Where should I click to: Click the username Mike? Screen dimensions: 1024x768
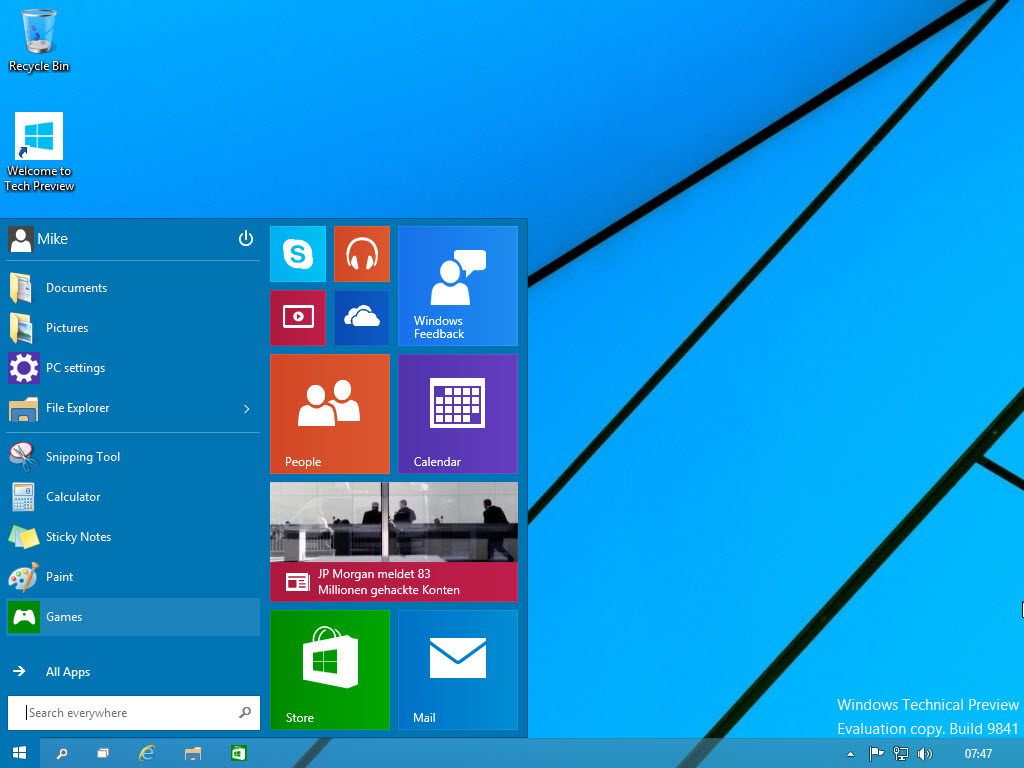click(x=52, y=239)
